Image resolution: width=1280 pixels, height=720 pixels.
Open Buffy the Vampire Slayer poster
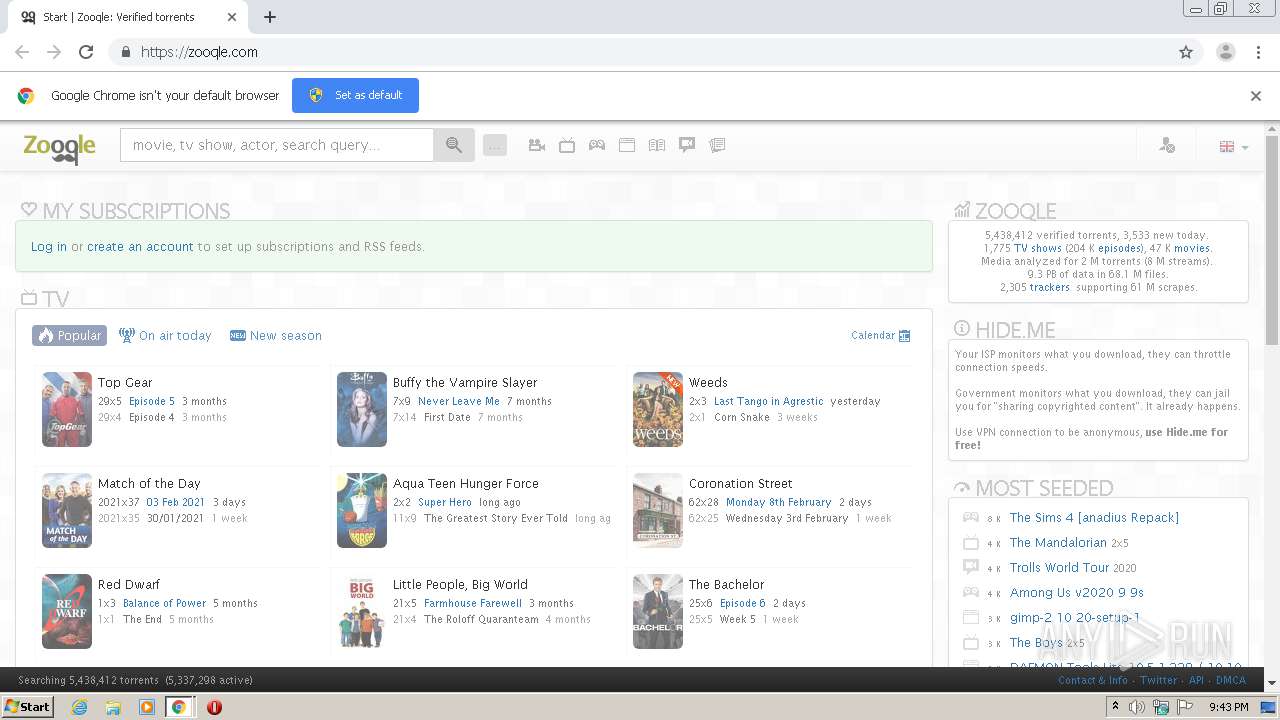pyautogui.click(x=362, y=409)
